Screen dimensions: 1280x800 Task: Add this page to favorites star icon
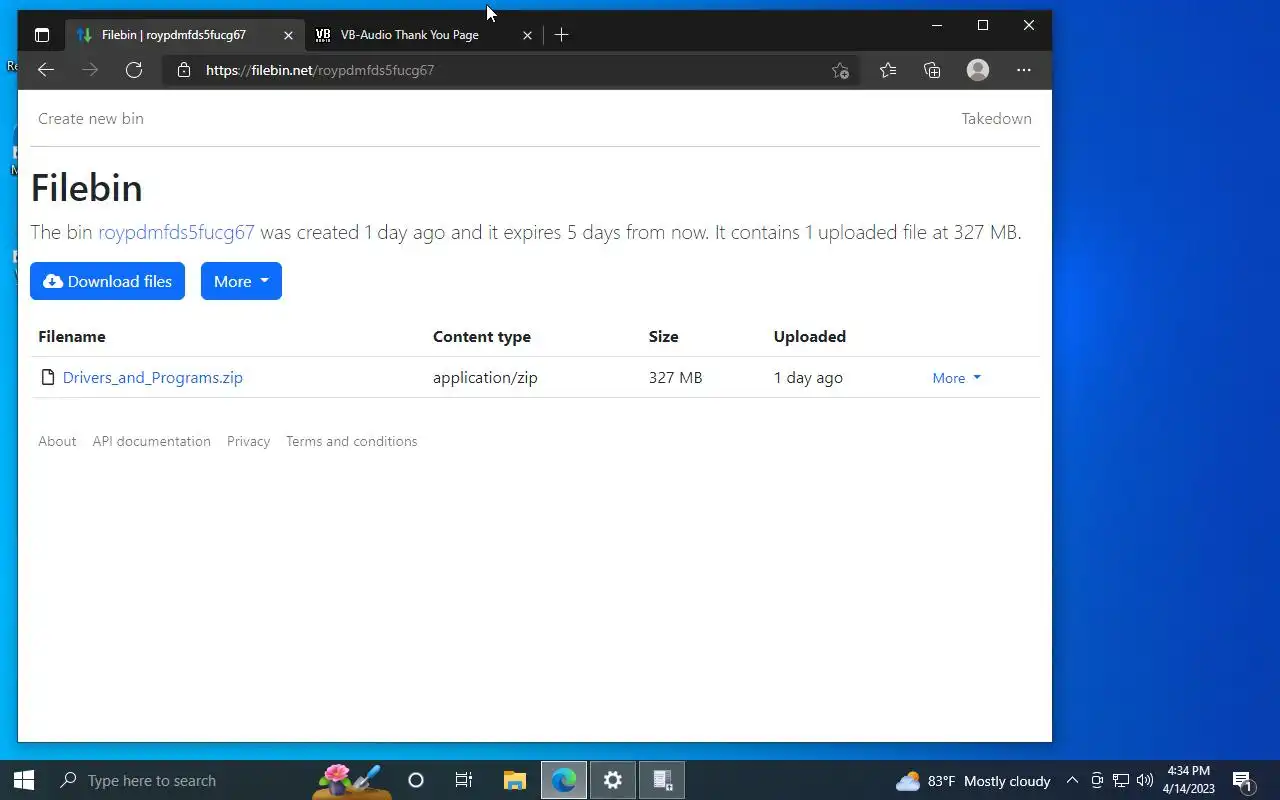(x=840, y=70)
